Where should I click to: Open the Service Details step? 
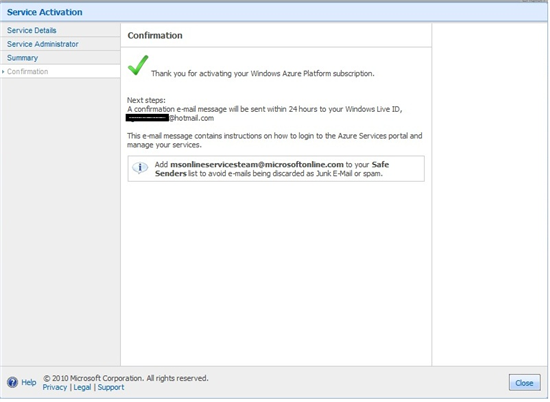32,31
